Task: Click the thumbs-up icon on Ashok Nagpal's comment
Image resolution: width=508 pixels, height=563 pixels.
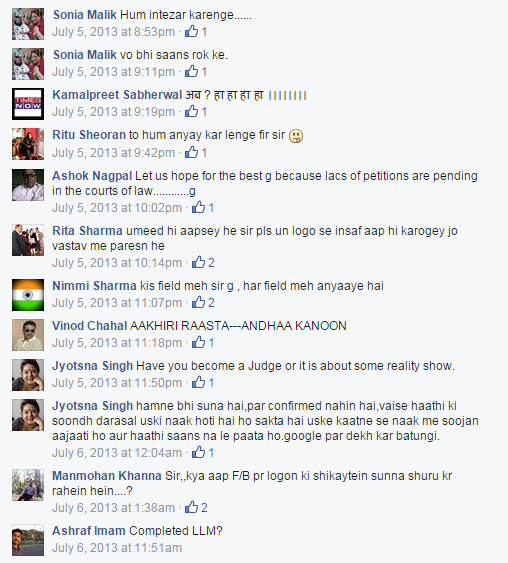Action: [x=199, y=207]
